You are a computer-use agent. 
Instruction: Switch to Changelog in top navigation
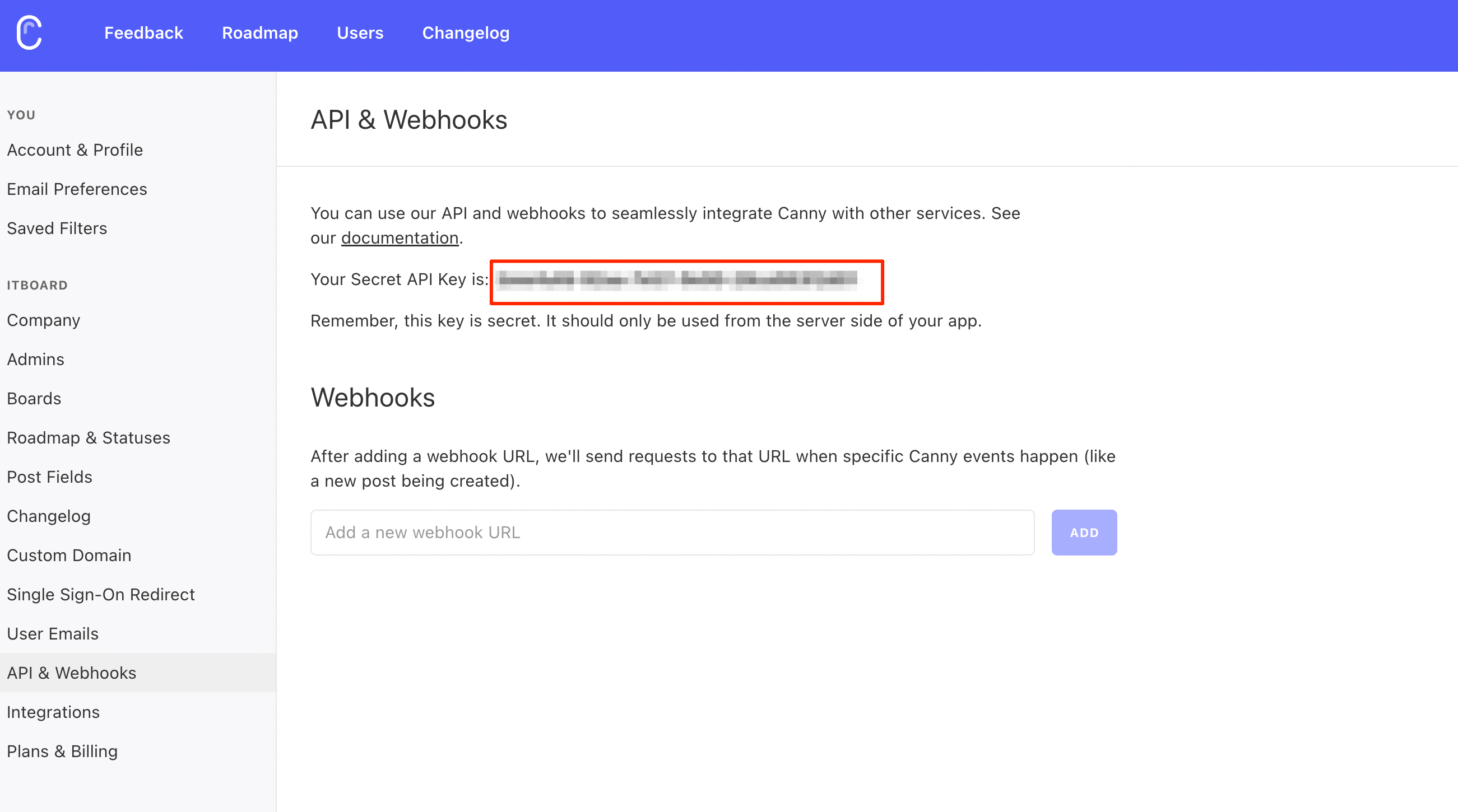point(465,33)
